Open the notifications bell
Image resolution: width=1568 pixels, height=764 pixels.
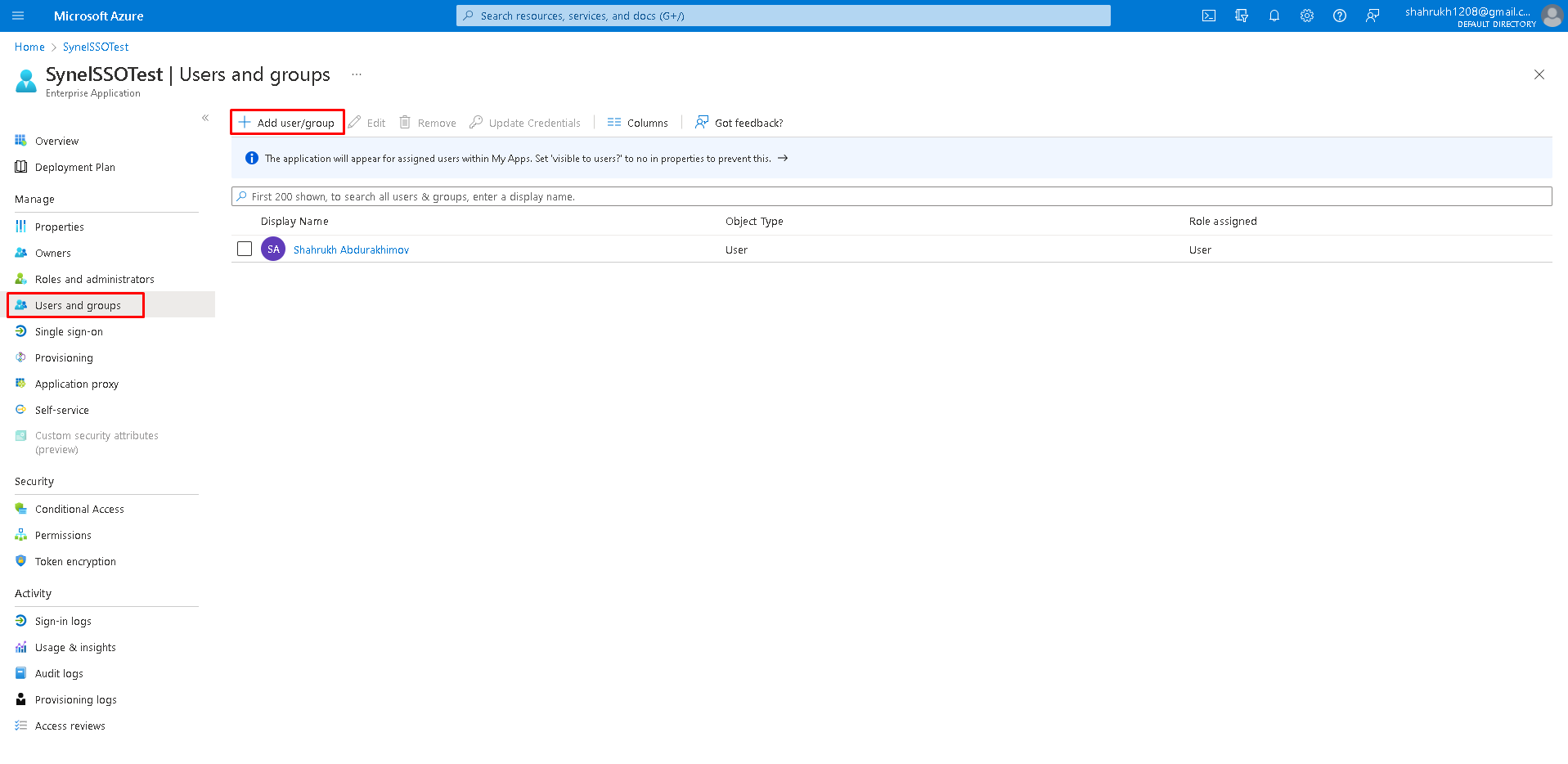(x=1274, y=16)
